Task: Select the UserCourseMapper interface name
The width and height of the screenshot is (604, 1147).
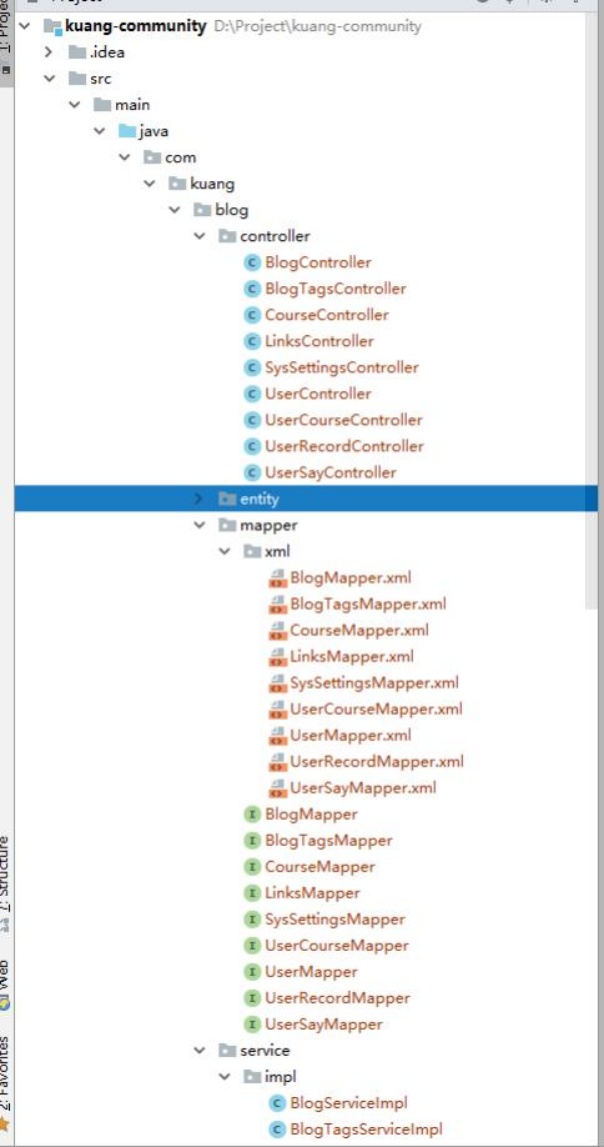Action: click(336, 946)
